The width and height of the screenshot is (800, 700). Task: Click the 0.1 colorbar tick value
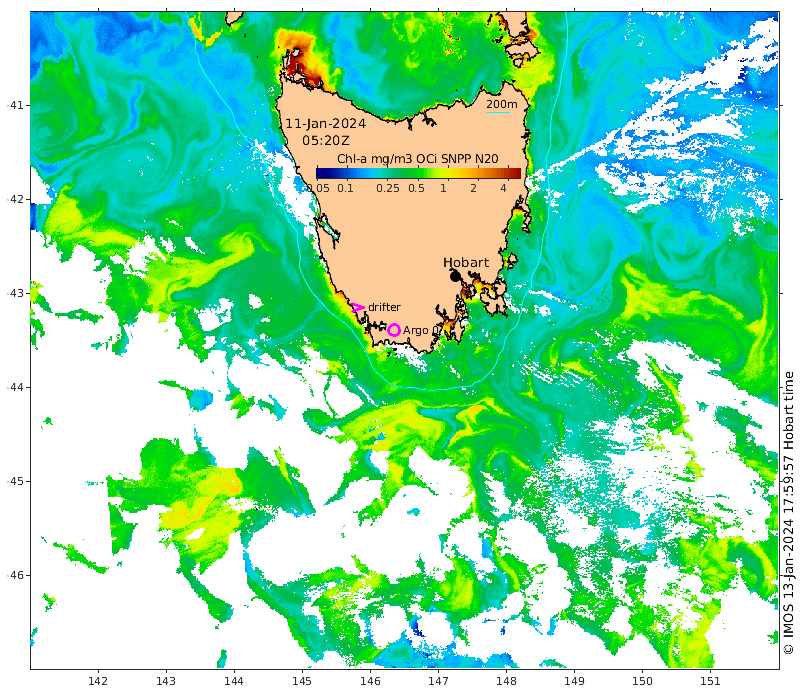[345, 188]
